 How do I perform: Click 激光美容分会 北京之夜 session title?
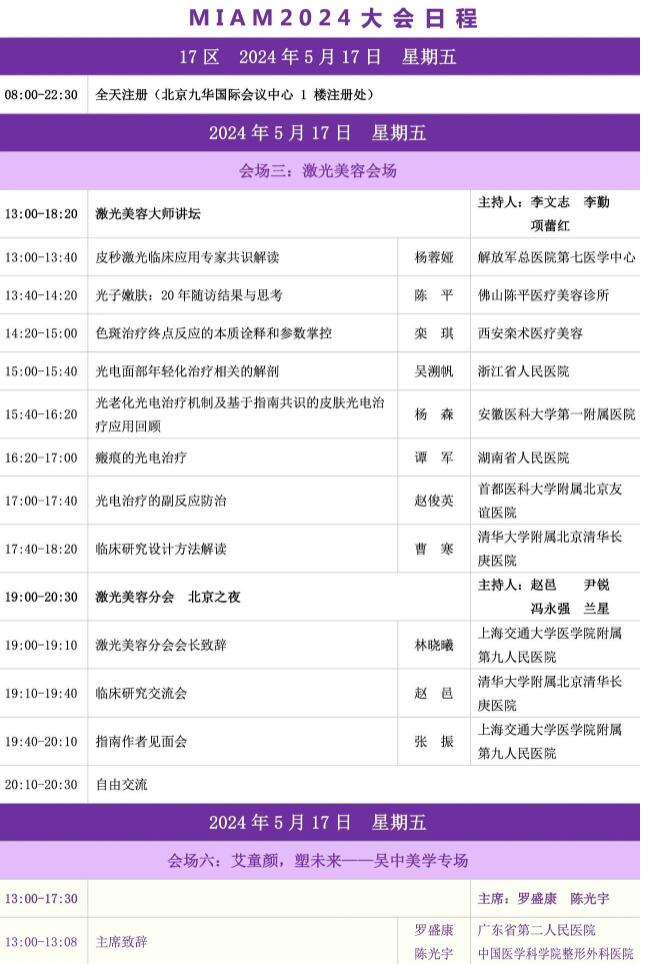click(168, 597)
